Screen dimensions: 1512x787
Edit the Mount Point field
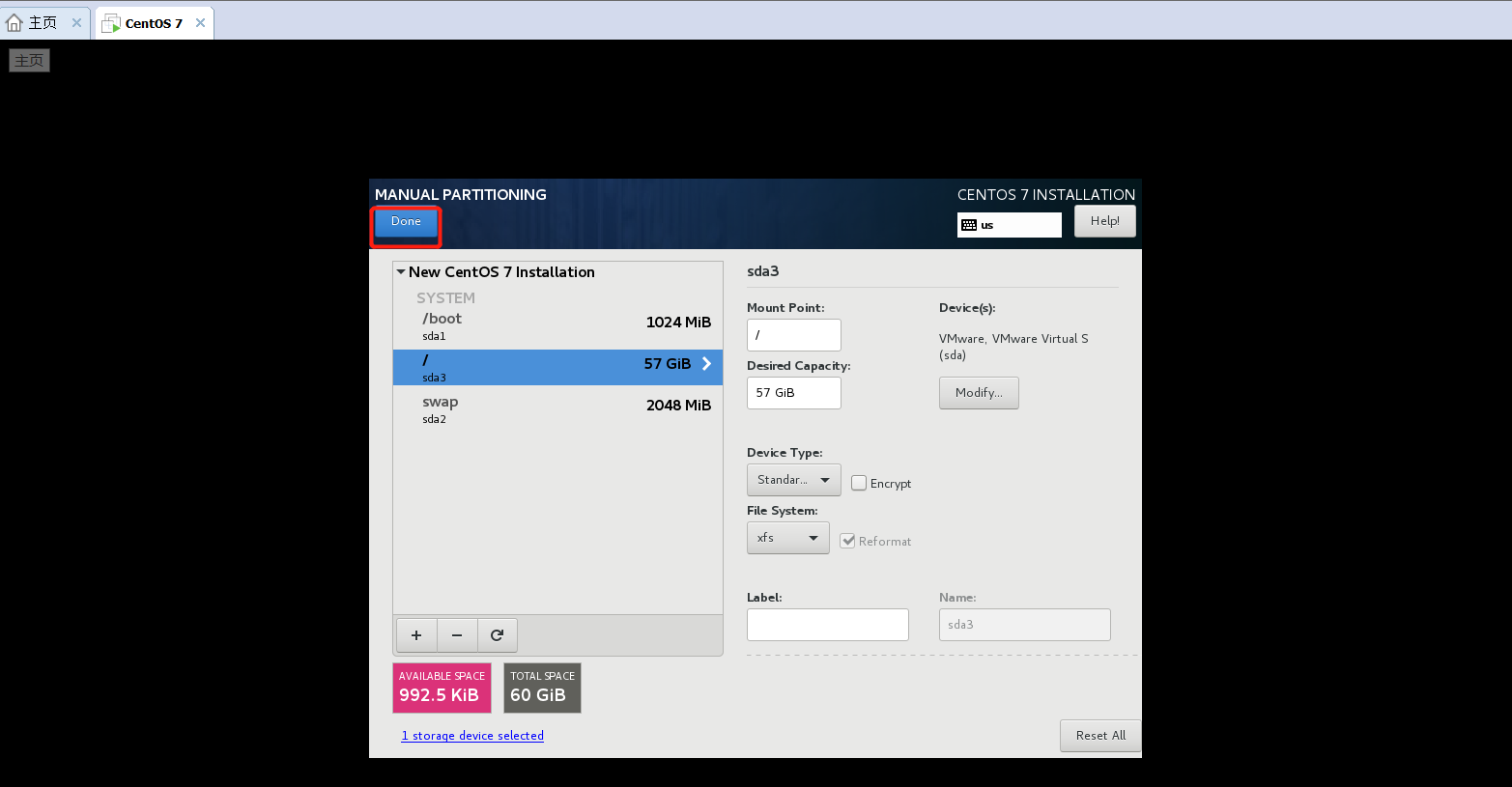[793, 335]
